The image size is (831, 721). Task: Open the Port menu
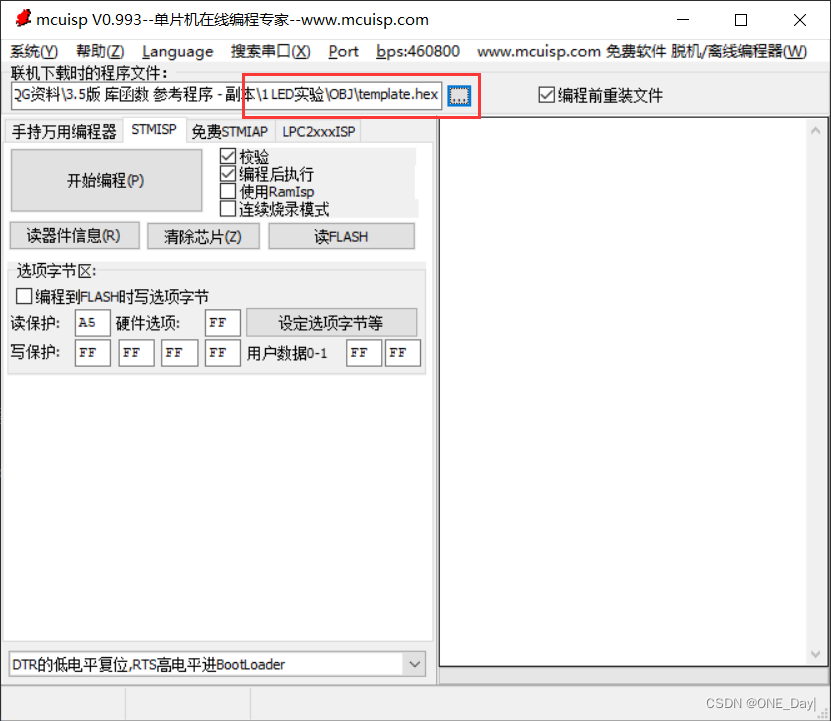[343, 51]
